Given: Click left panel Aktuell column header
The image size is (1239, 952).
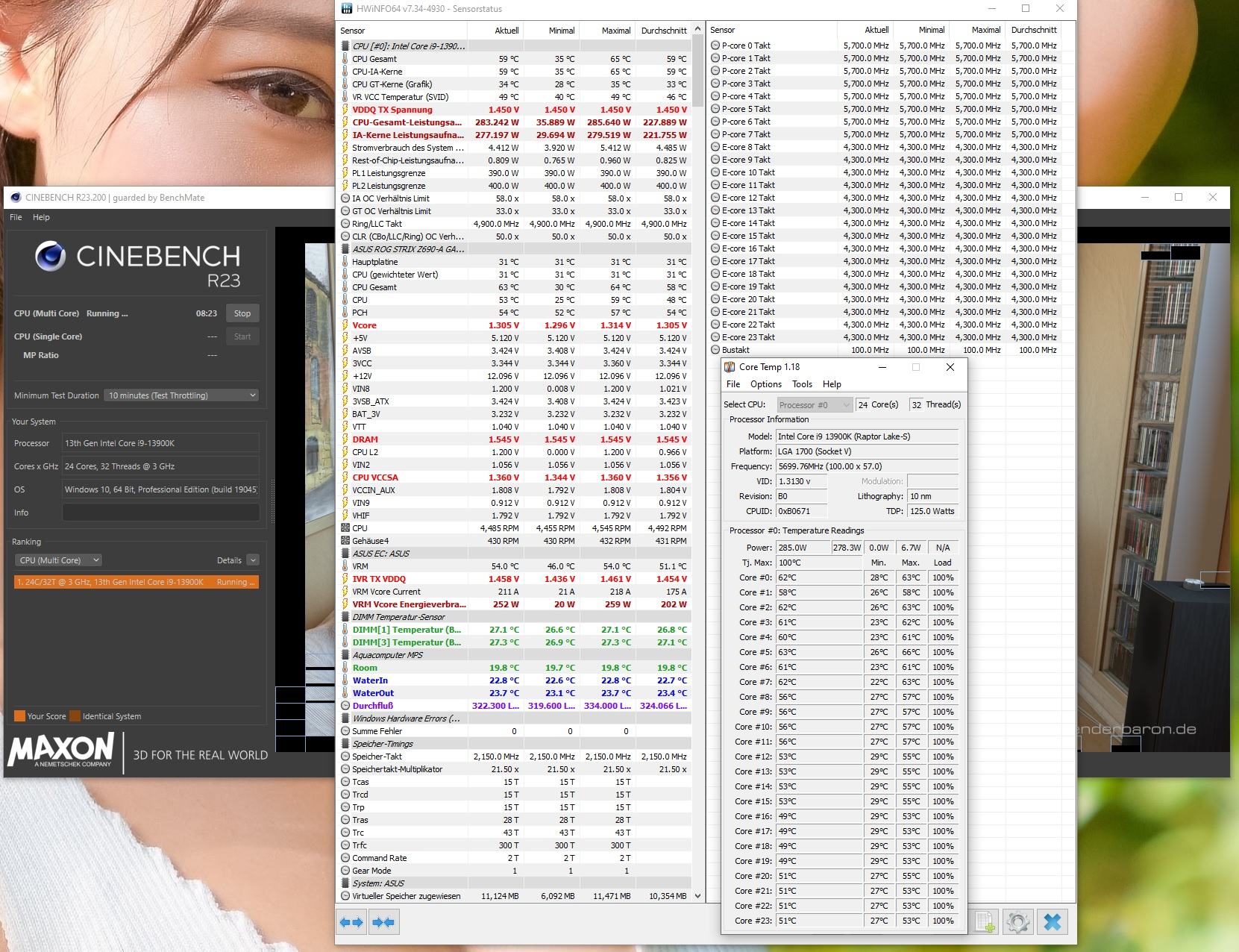Looking at the screenshot, I should coord(496,31).
